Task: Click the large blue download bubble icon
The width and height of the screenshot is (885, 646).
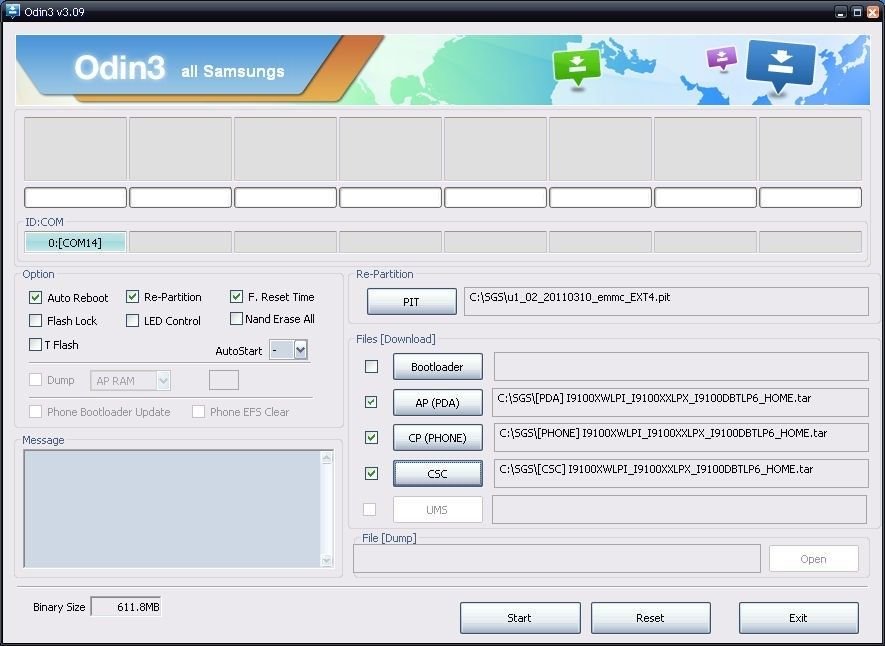Action: [x=781, y=66]
